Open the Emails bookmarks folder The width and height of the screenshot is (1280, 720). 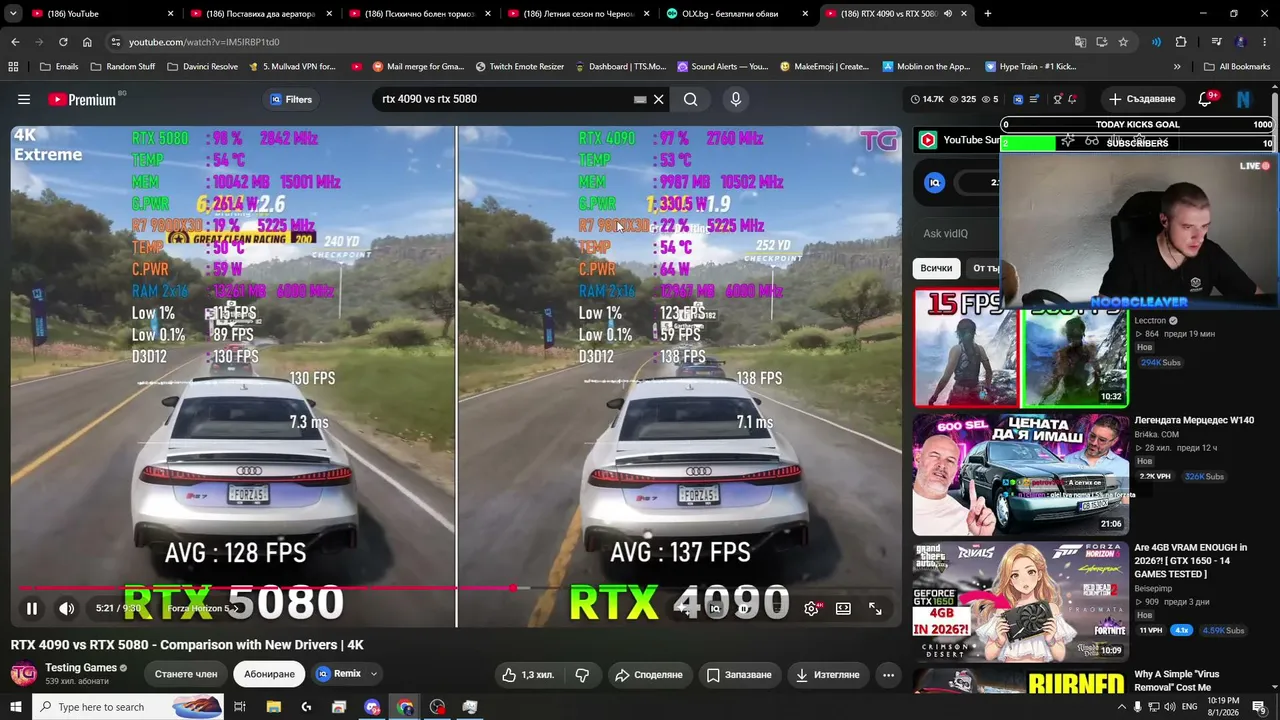click(58, 67)
